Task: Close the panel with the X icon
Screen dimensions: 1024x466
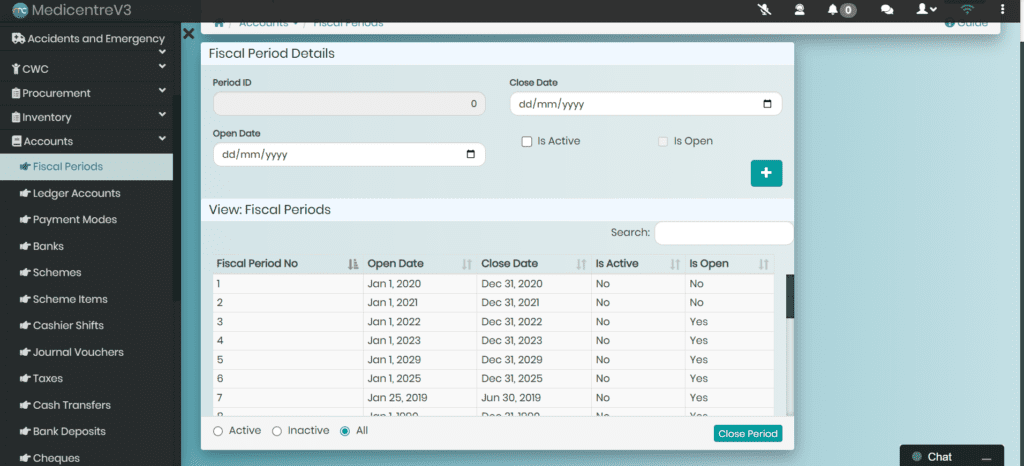Action: 188,34
